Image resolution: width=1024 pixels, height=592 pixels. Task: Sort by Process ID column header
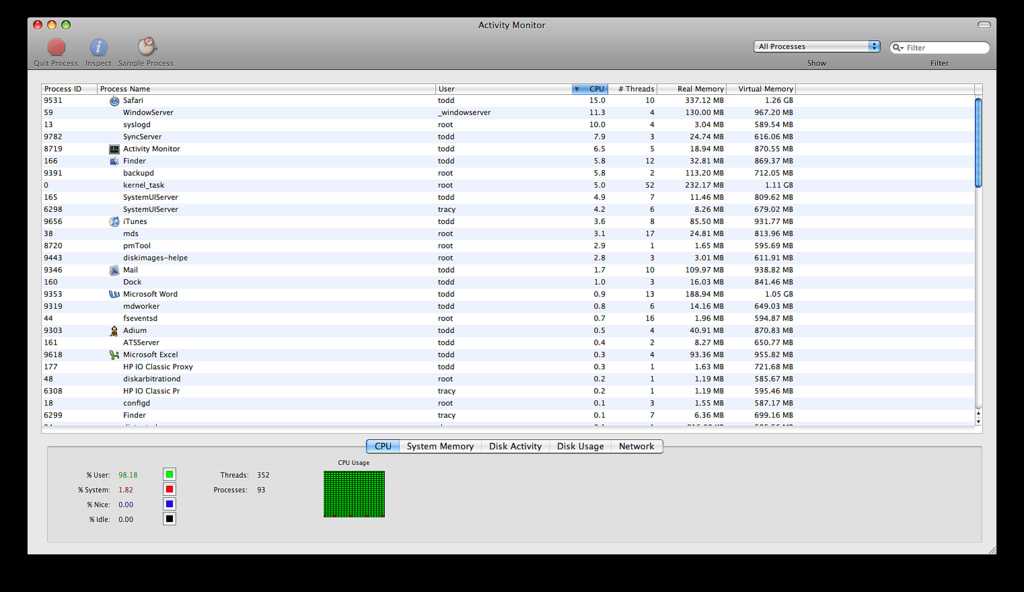[69, 89]
